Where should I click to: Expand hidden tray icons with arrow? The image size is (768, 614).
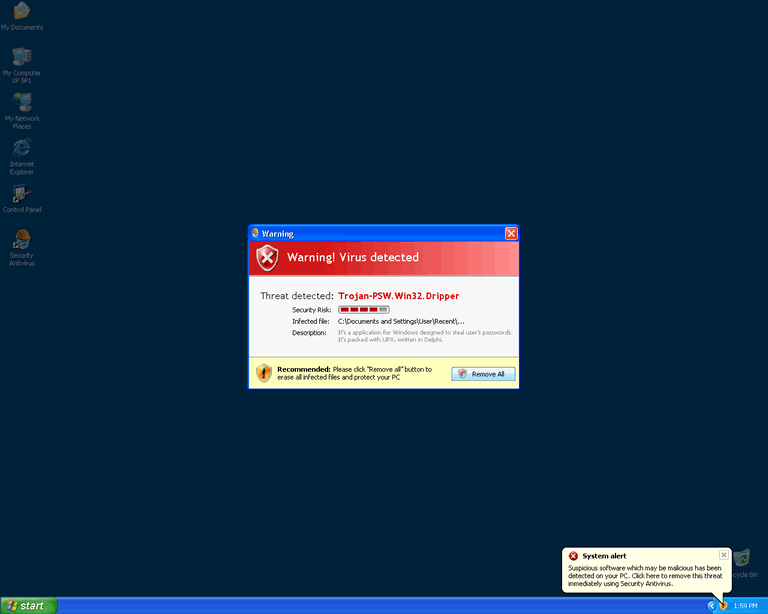click(x=711, y=605)
